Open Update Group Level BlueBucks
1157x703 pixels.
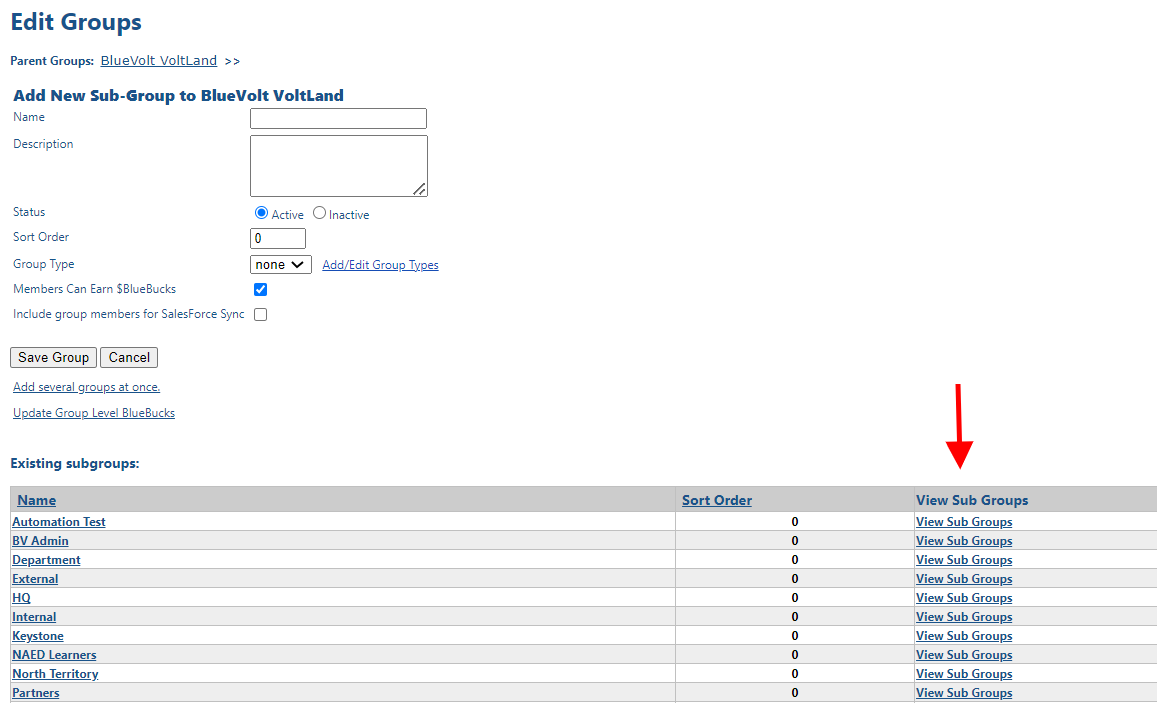(93, 412)
